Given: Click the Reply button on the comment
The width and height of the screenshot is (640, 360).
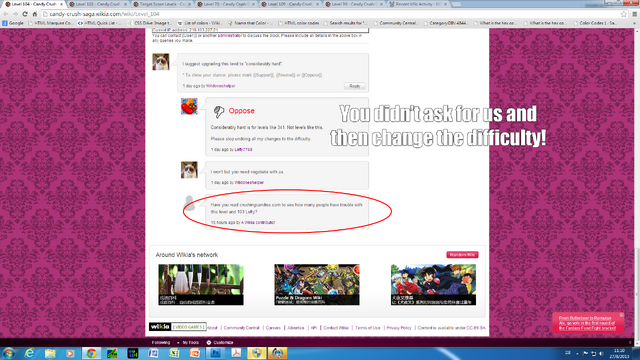Looking at the screenshot, I should point(354,86).
